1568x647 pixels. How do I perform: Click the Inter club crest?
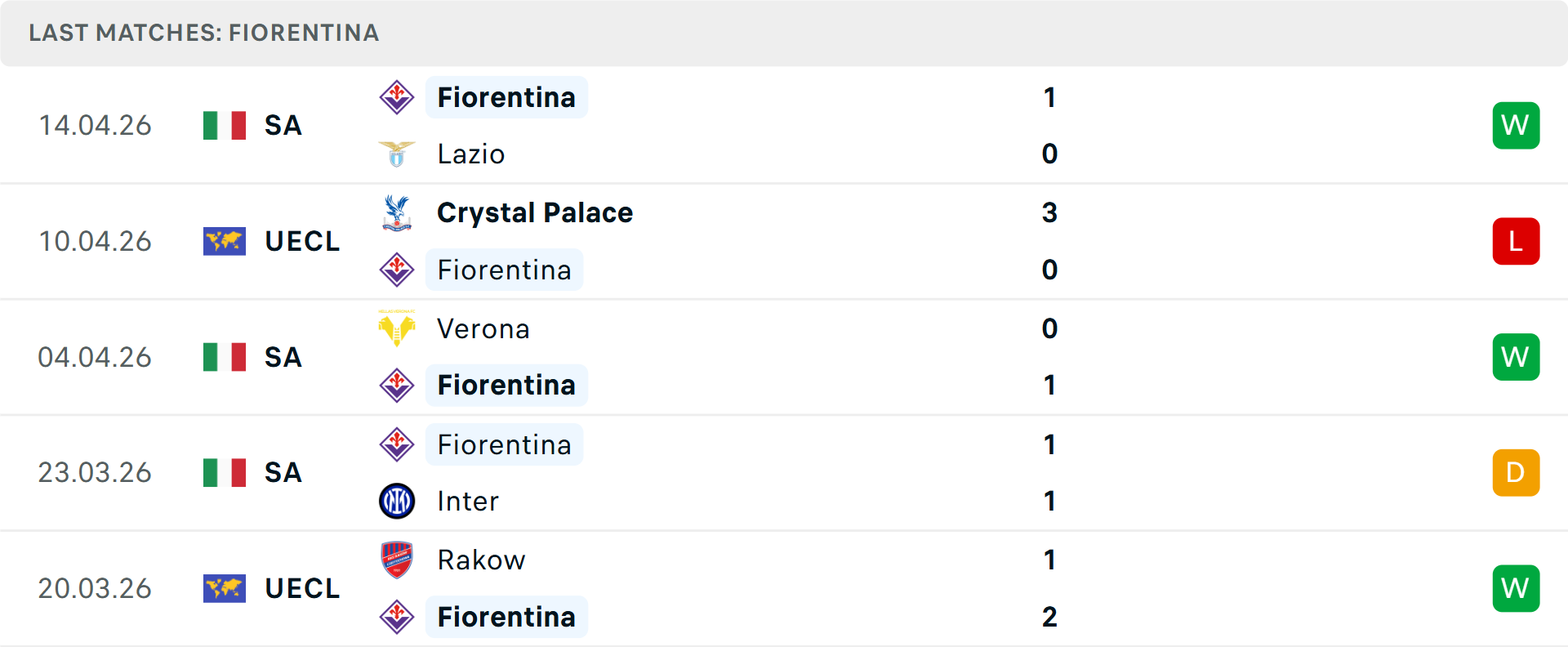(397, 501)
